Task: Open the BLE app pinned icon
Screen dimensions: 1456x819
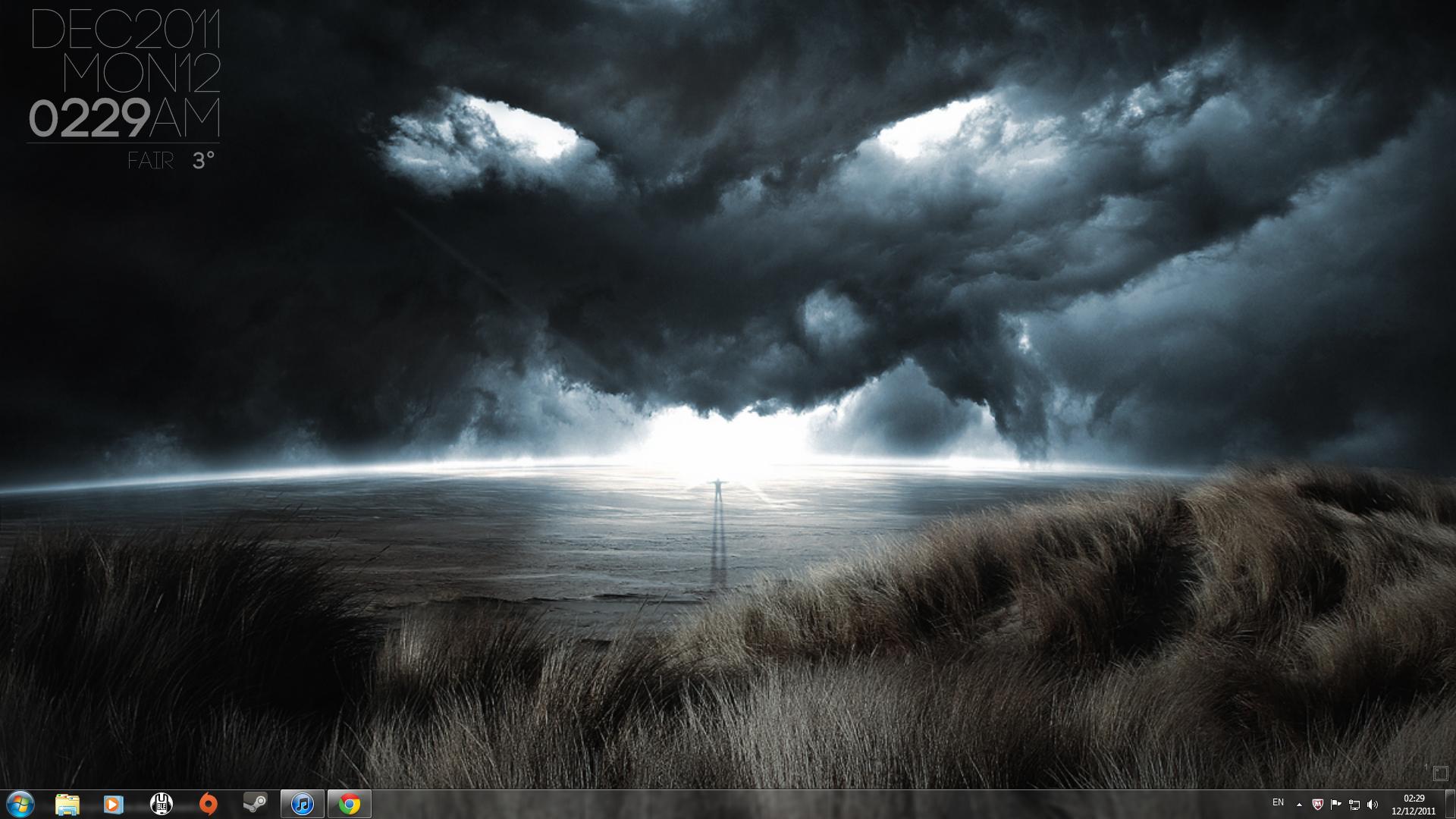Action: 161,804
